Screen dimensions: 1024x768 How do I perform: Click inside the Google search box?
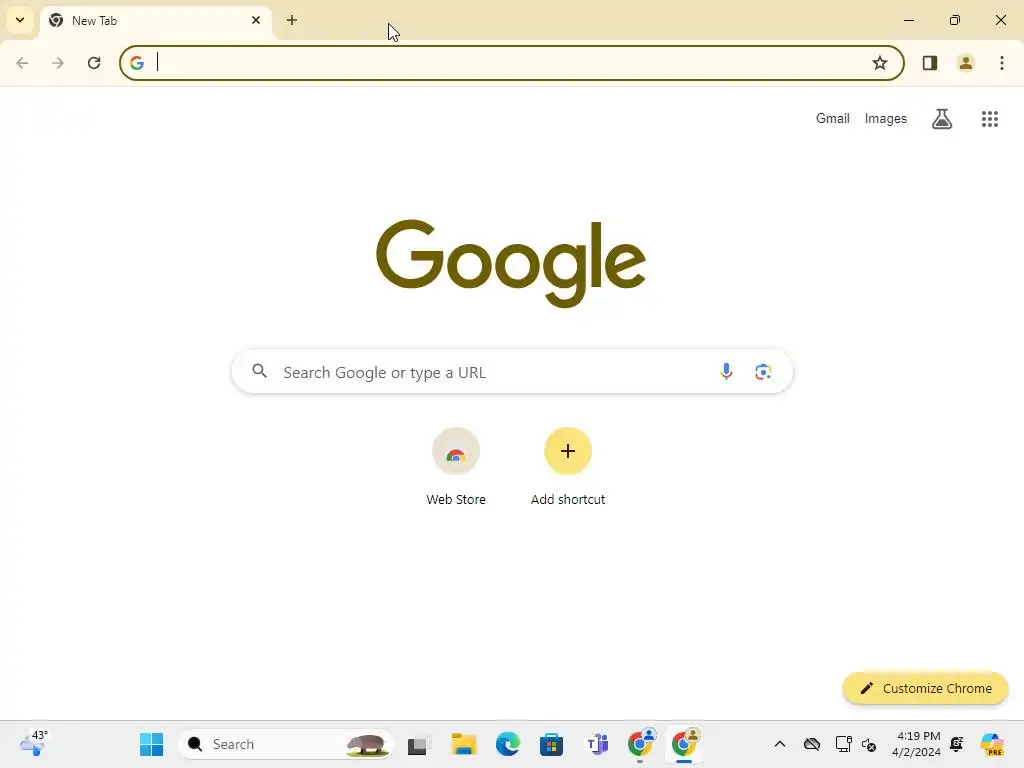coord(512,372)
